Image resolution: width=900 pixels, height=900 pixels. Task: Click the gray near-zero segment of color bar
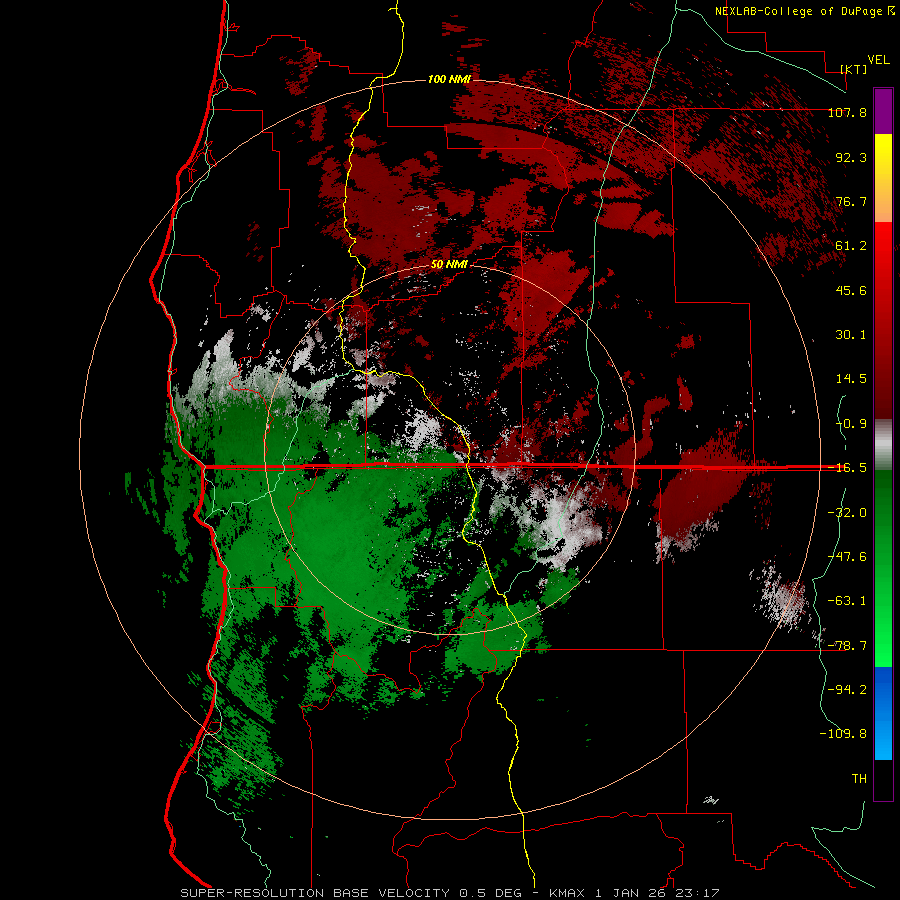883,444
